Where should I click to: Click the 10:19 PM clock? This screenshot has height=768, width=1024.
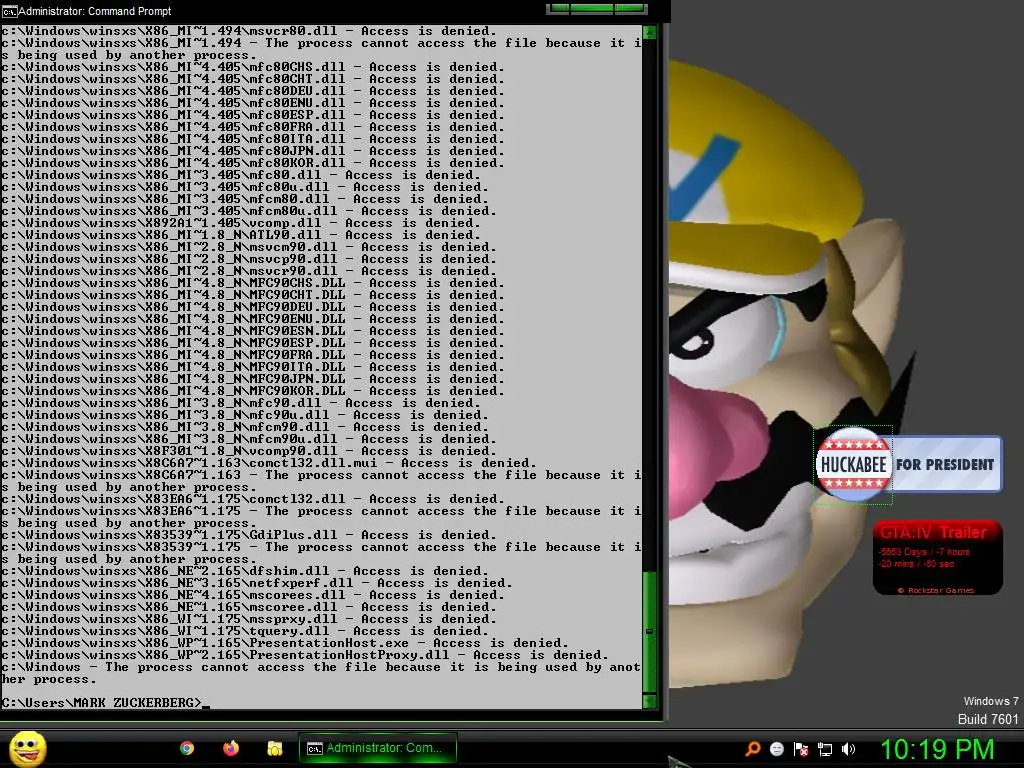coord(937,749)
